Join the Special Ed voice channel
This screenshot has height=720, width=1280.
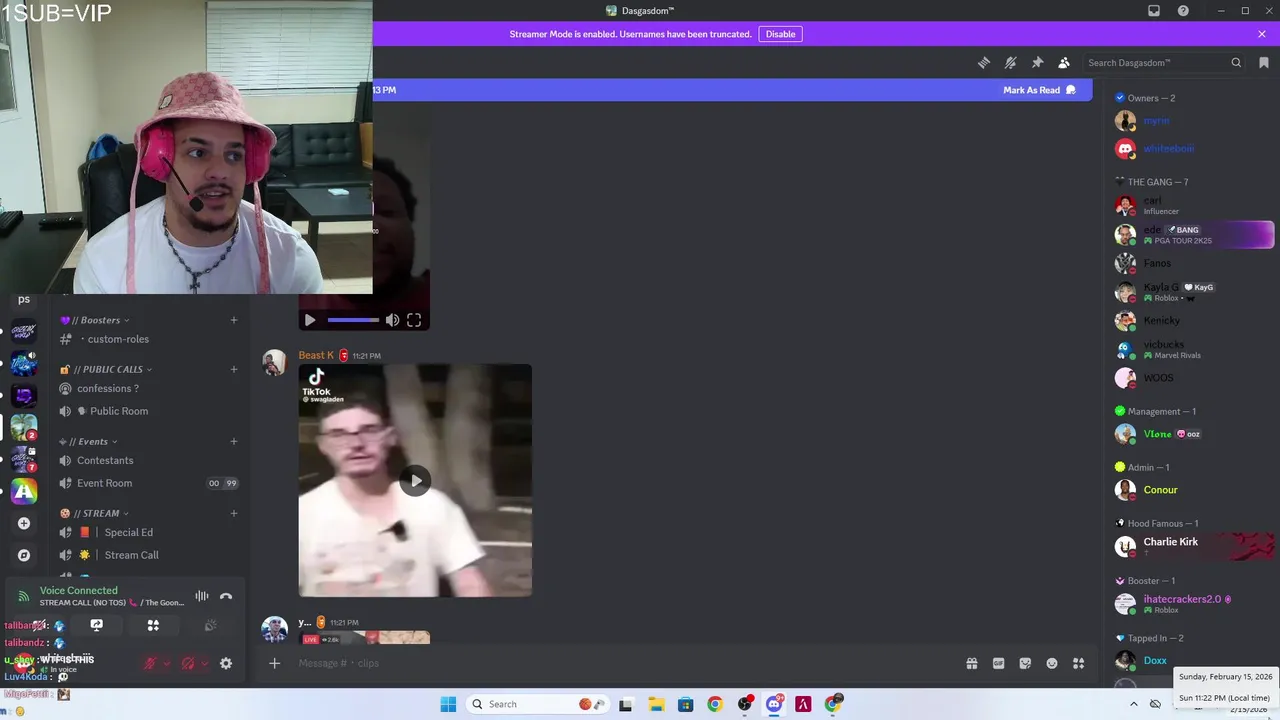tap(128, 532)
